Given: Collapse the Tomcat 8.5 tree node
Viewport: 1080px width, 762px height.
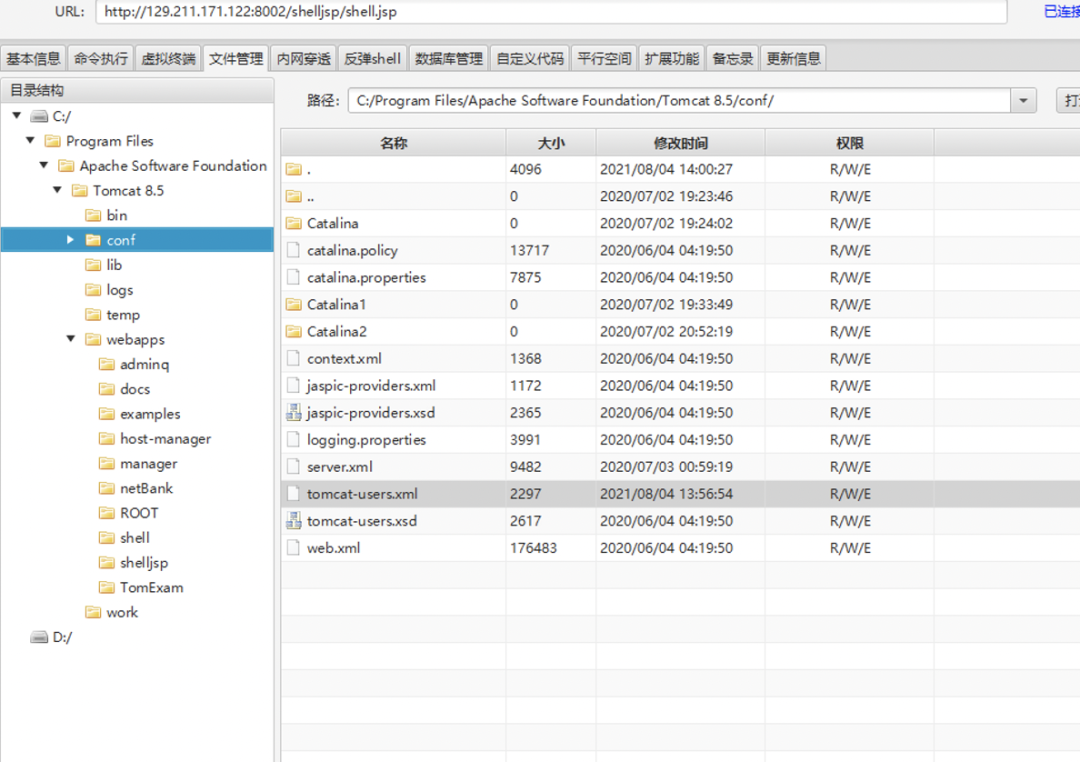Looking at the screenshot, I should 58,190.
